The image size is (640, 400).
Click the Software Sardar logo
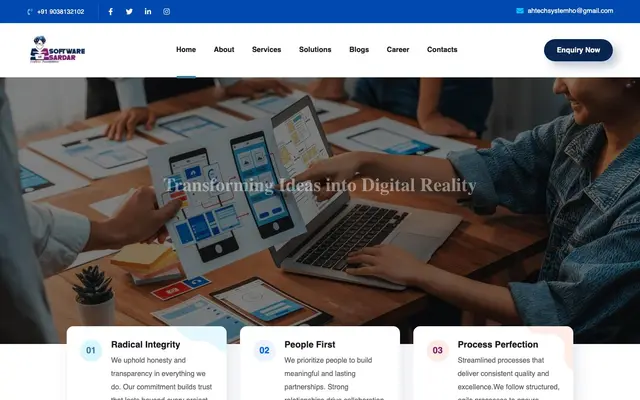coord(57,50)
